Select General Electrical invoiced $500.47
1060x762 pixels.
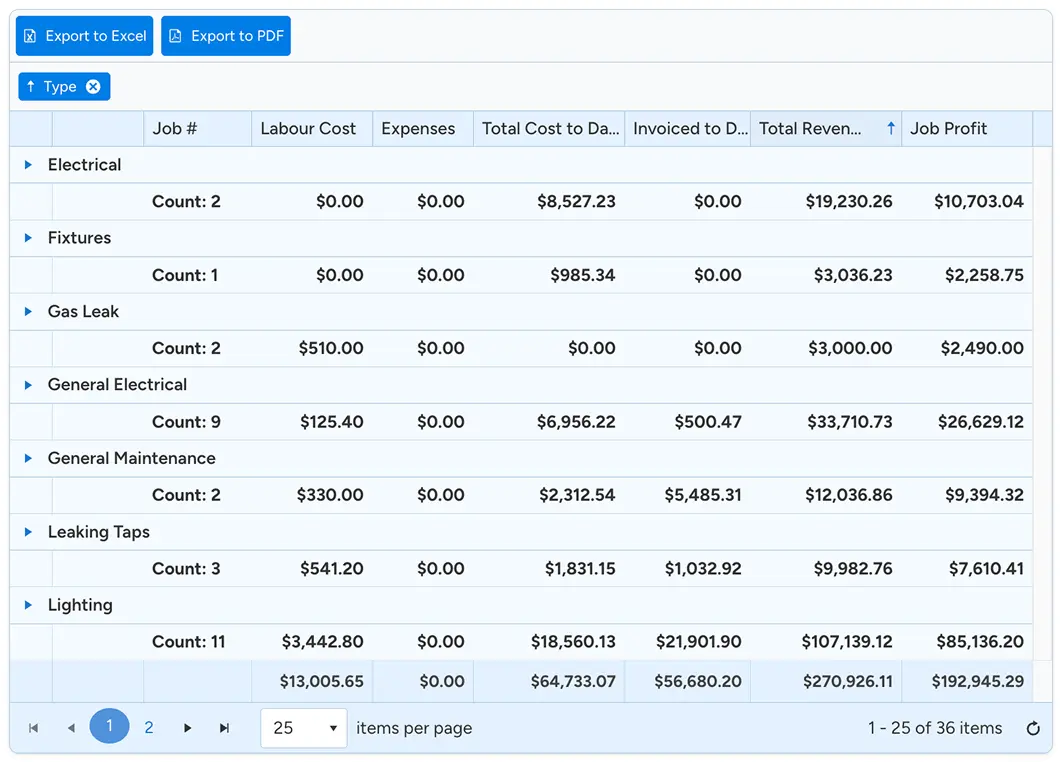708,422
